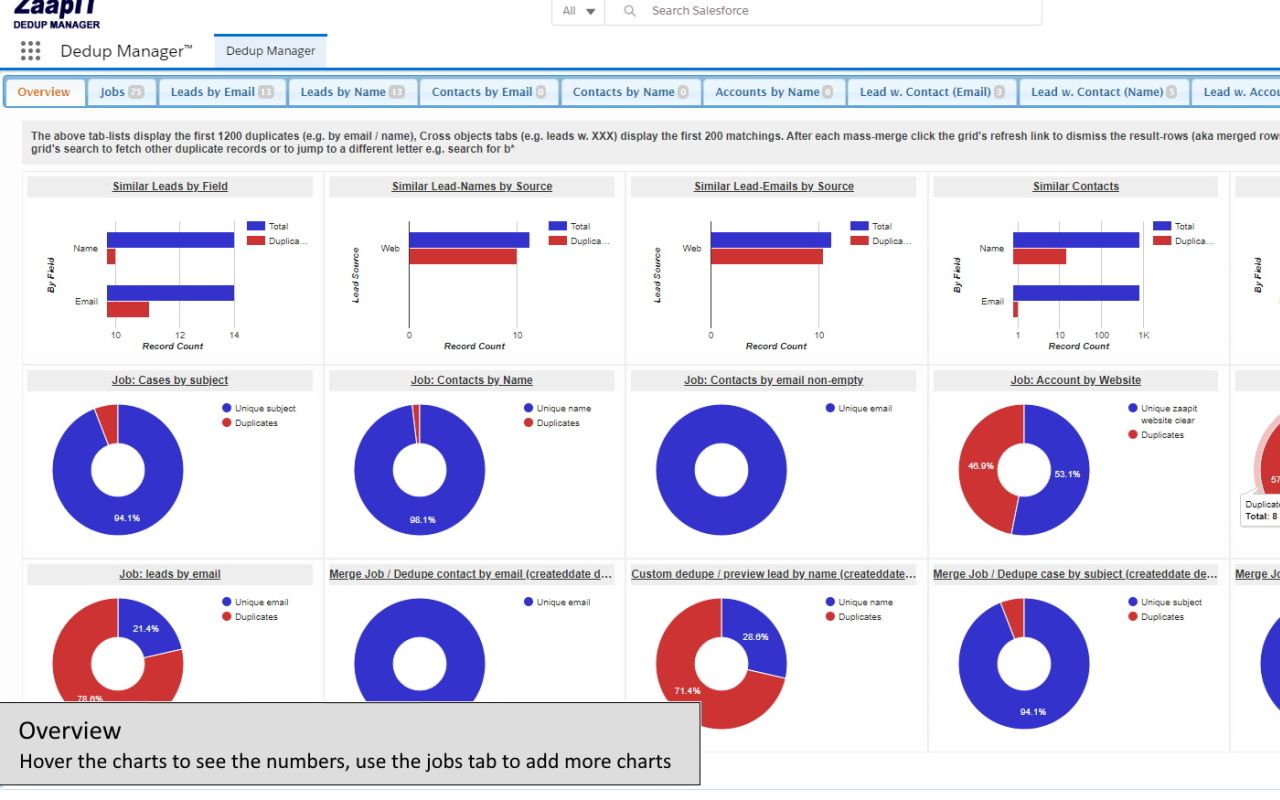Switch to the Leads by Email tab
The image size is (1280, 800).
221,92
